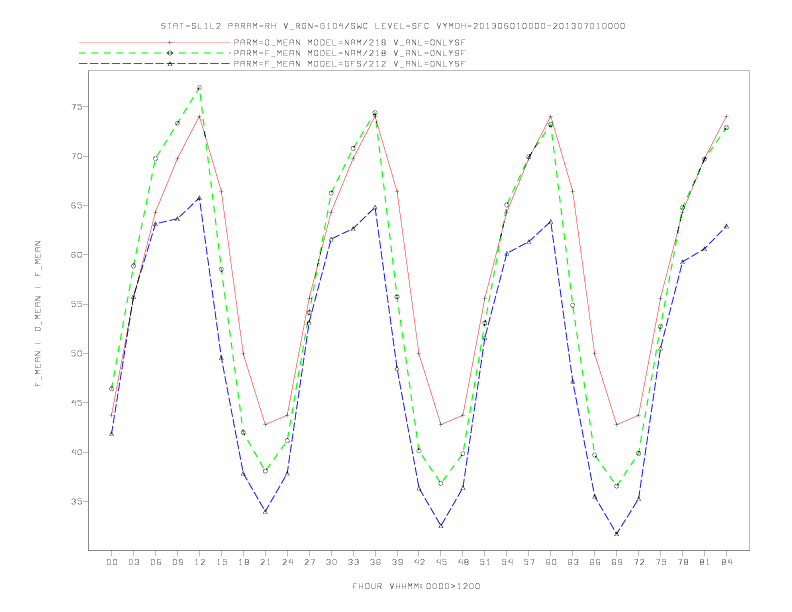This screenshot has height=612, width=792.
Task: Click x-axis tick label 54
Action: (507, 562)
